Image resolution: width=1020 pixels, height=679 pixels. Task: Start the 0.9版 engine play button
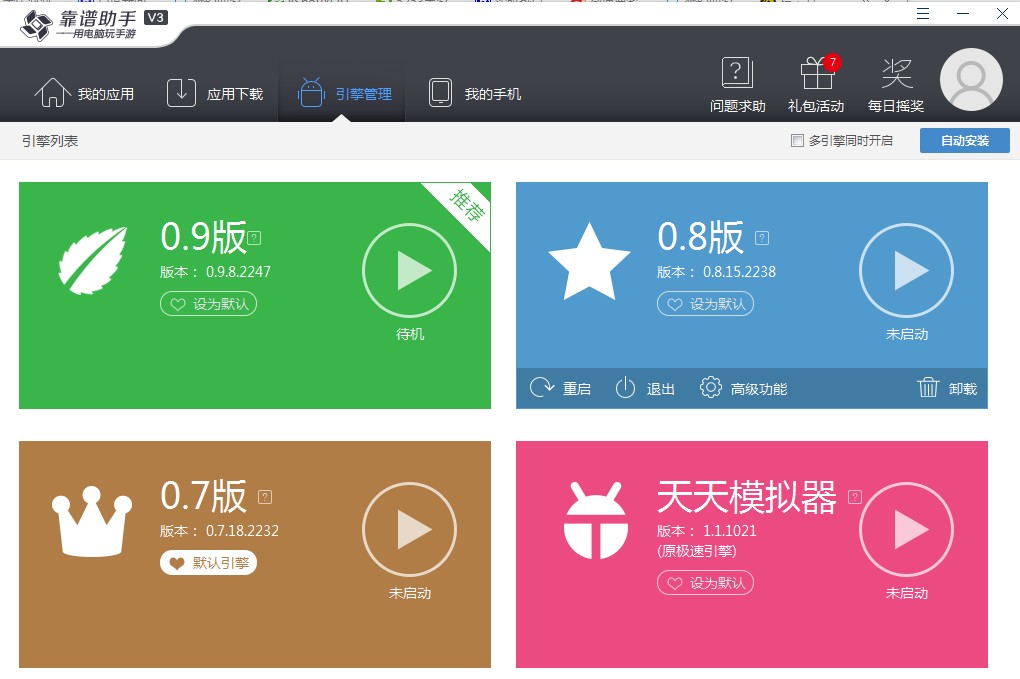409,271
